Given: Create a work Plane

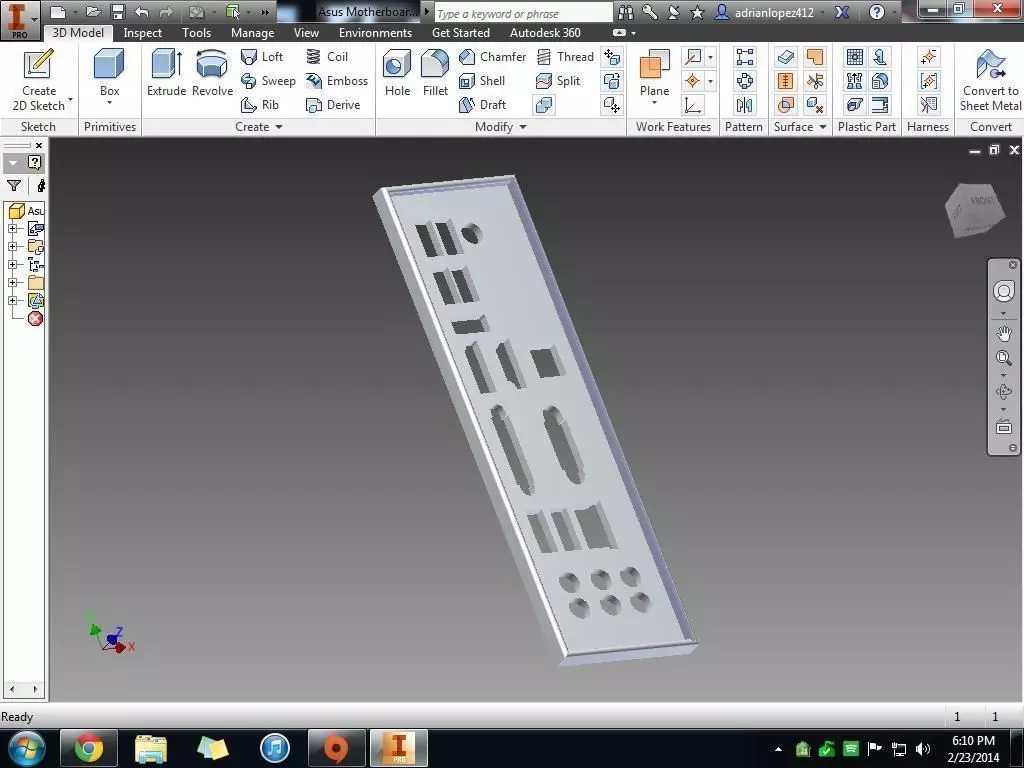Looking at the screenshot, I should [x=654, y=73].
